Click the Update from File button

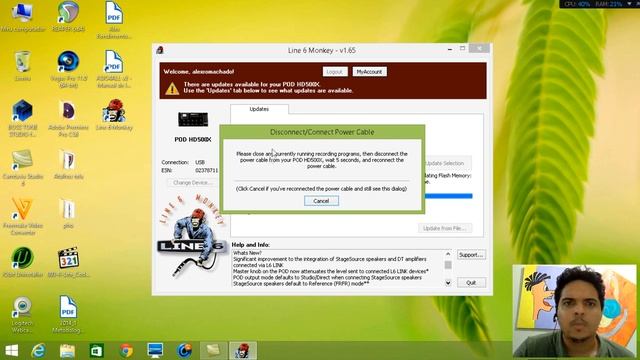444,228
